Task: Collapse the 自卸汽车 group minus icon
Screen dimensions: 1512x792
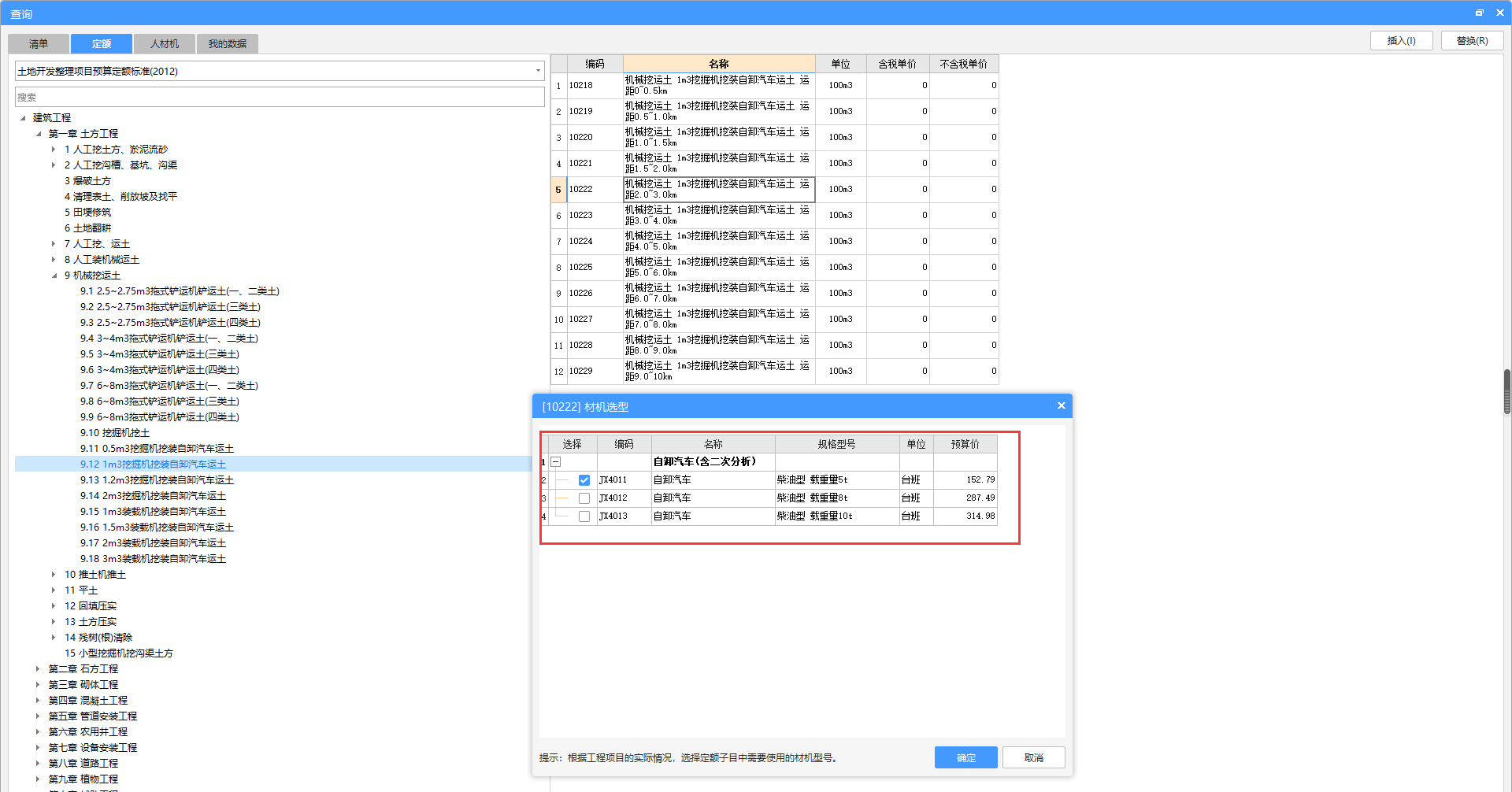Action: 556,462
